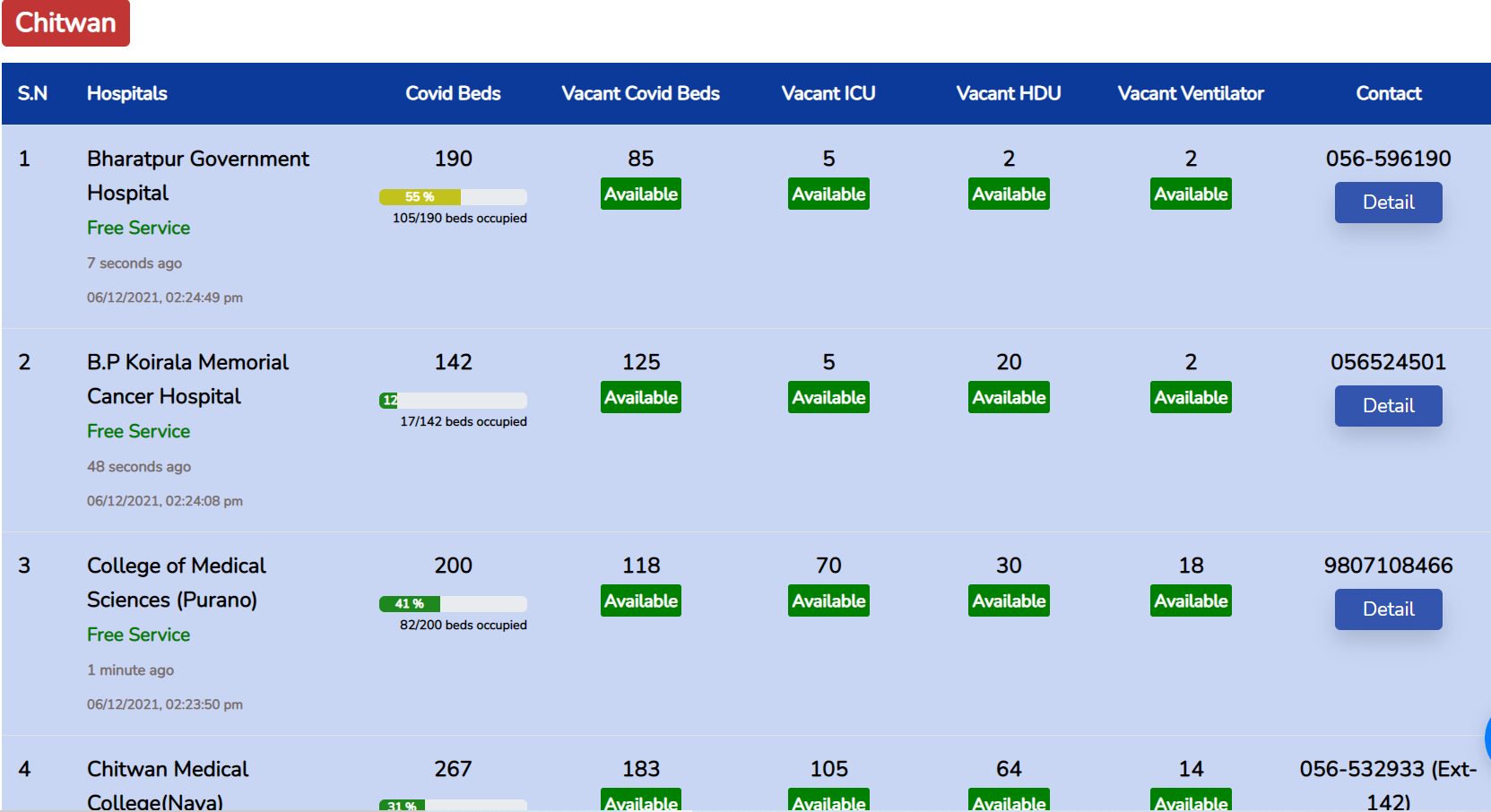Screen dimensions: 1491x812
Task: Click the Covid Beds value 267
Action: (453, 769)
